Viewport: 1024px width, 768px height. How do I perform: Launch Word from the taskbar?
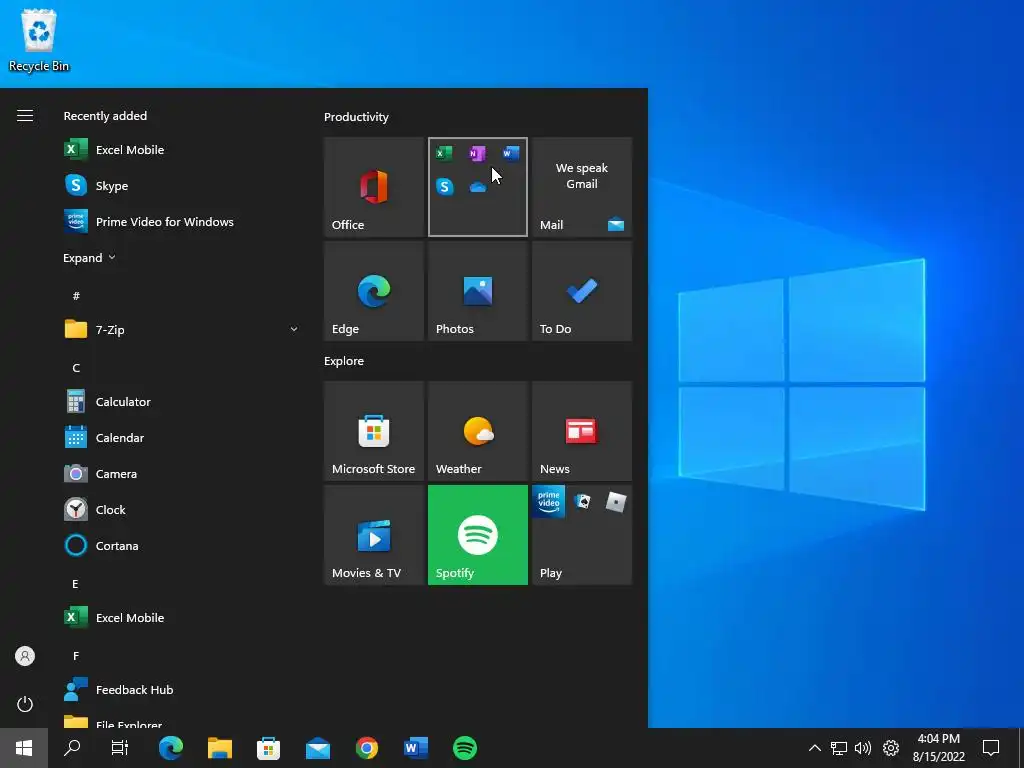[416, 748]
